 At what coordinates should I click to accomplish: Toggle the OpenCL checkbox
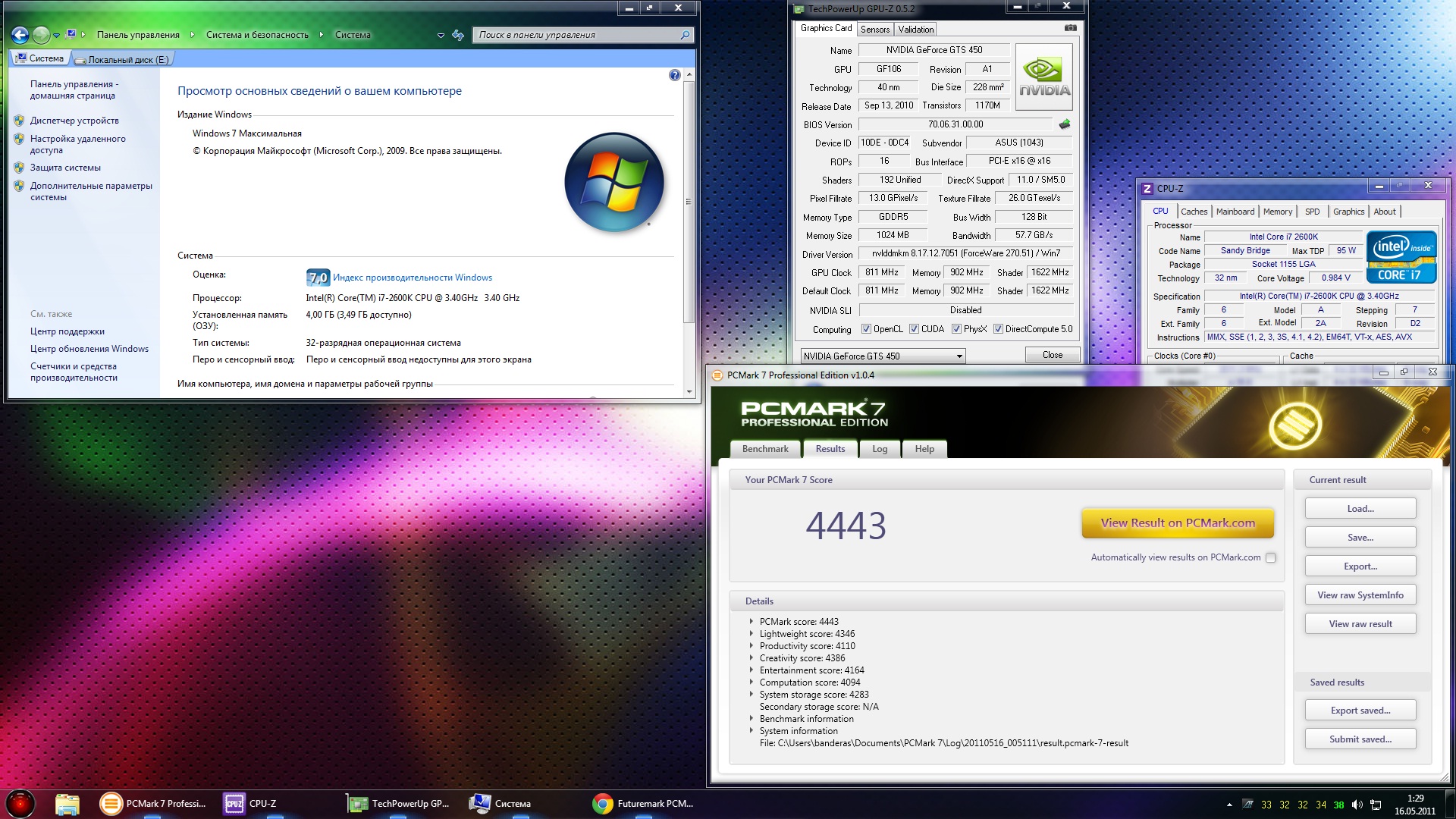pyautogui.click(x=867, y=329)
